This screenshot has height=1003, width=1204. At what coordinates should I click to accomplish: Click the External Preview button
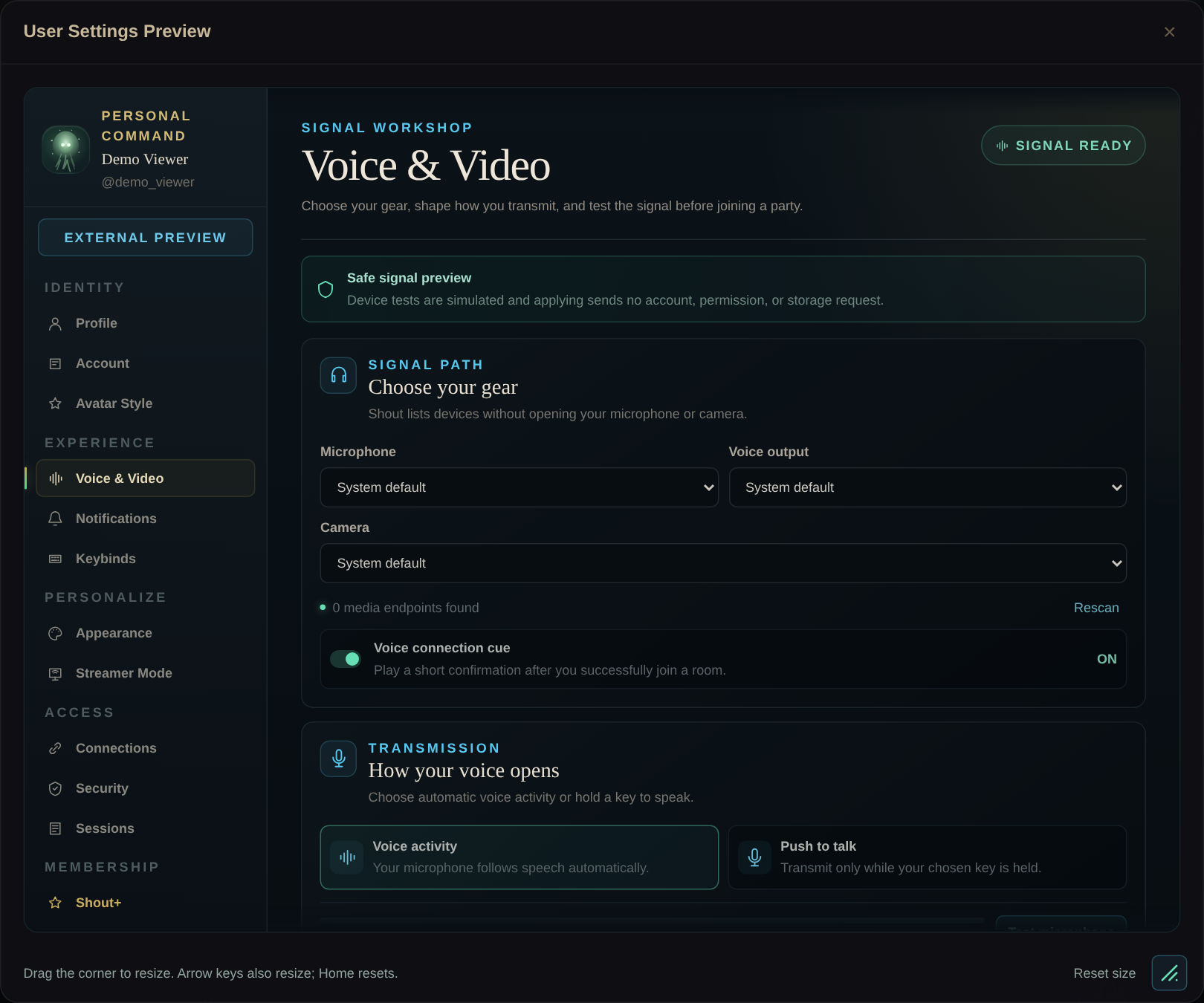[146, 238]
